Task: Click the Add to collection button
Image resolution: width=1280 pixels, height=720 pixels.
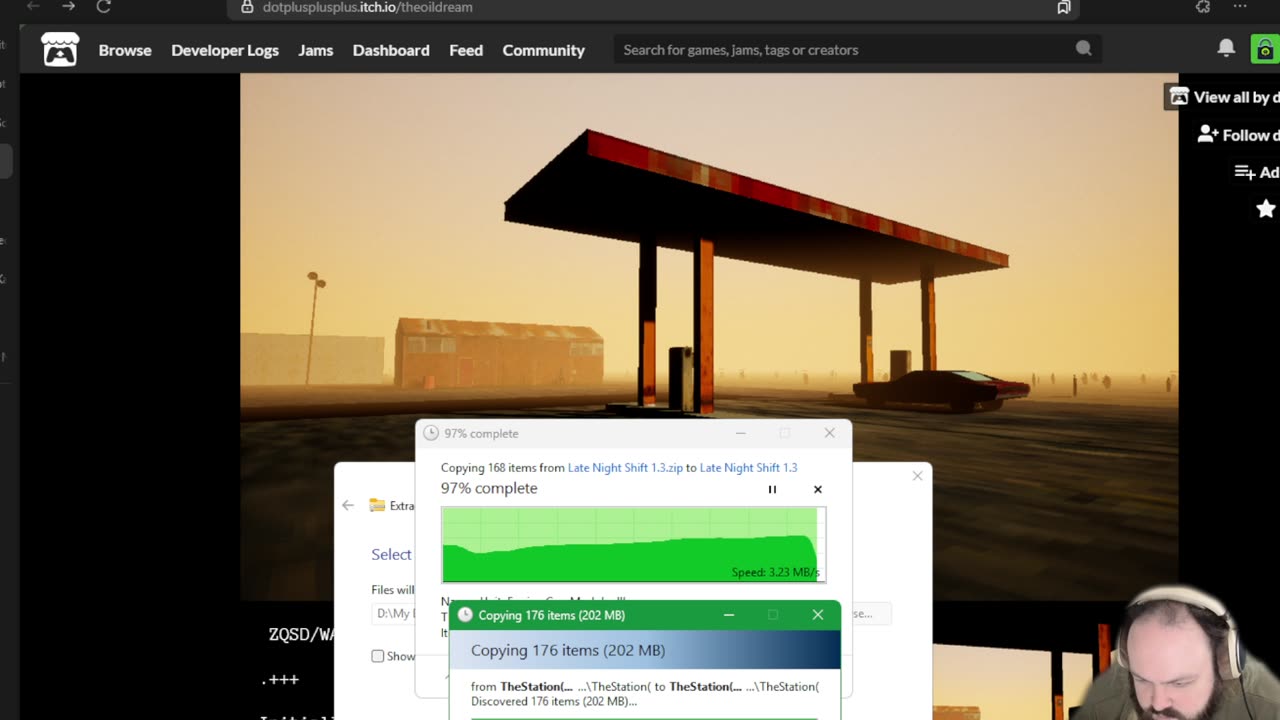Action: pos(1256,172)
